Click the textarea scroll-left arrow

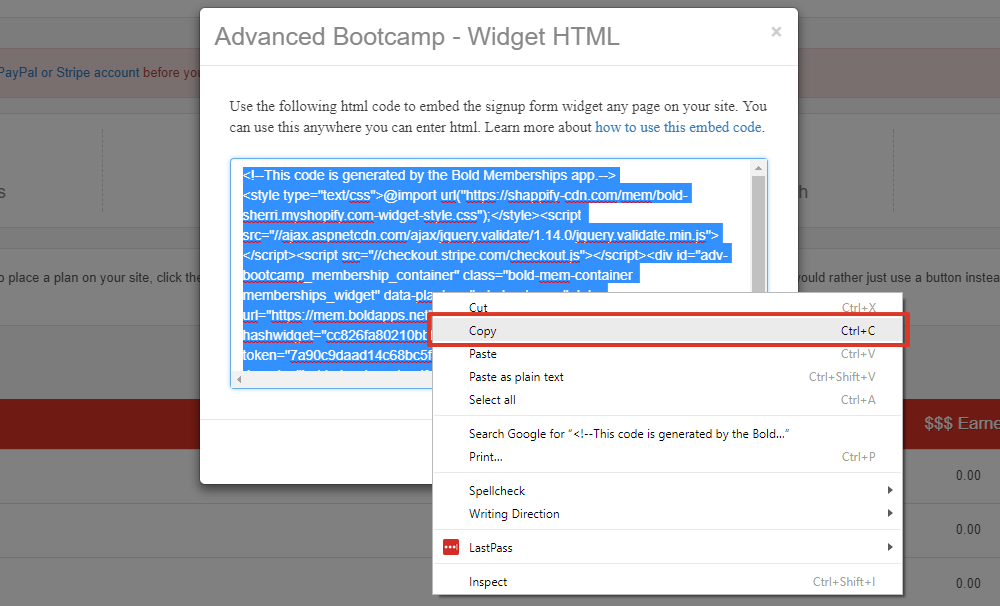(239, 379)
